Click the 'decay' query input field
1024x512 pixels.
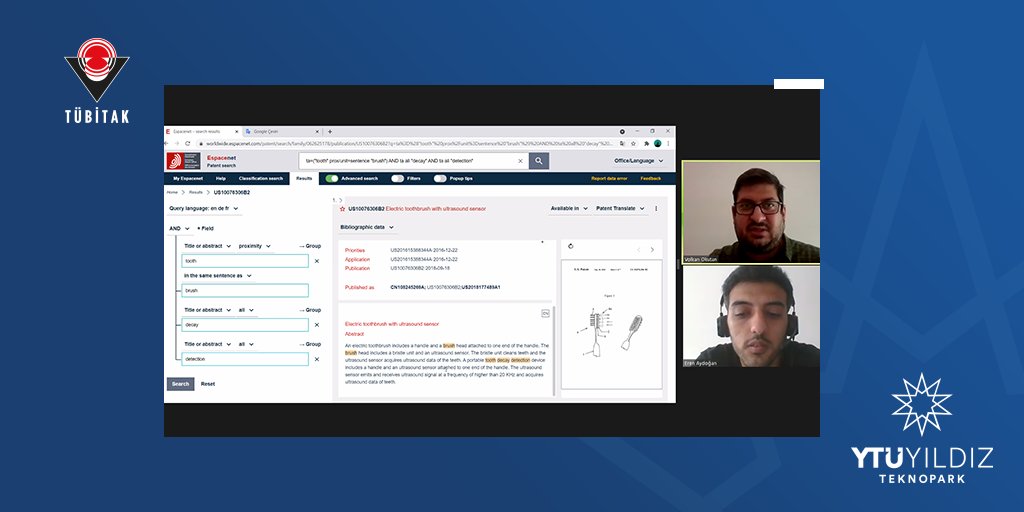click(x=245, y=325)
